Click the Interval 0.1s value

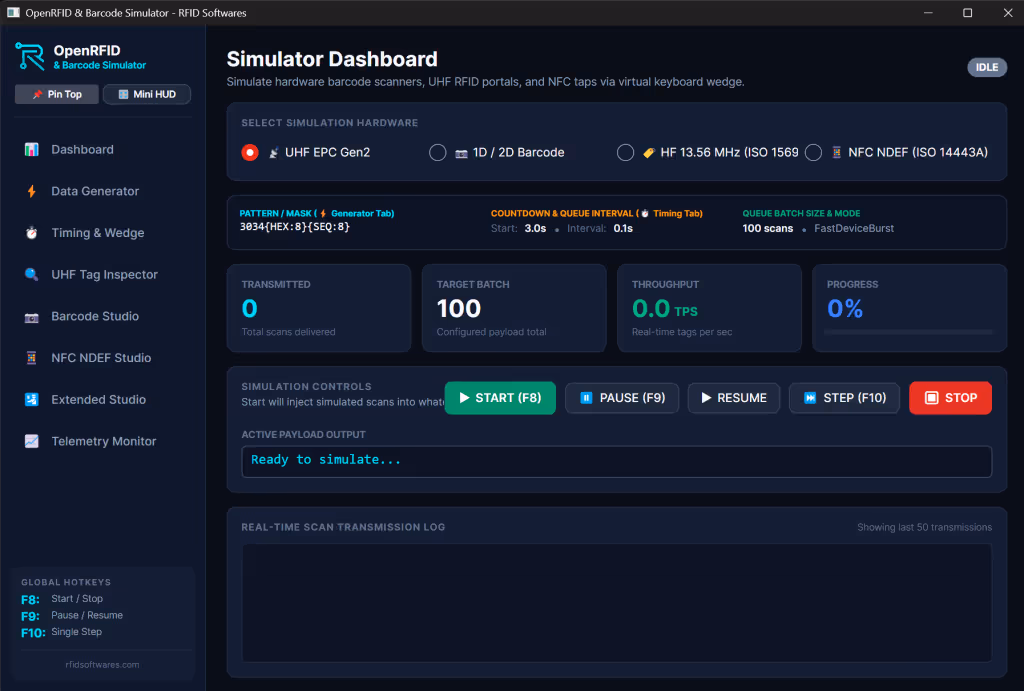pyautogui.click(x=623, y=229)
